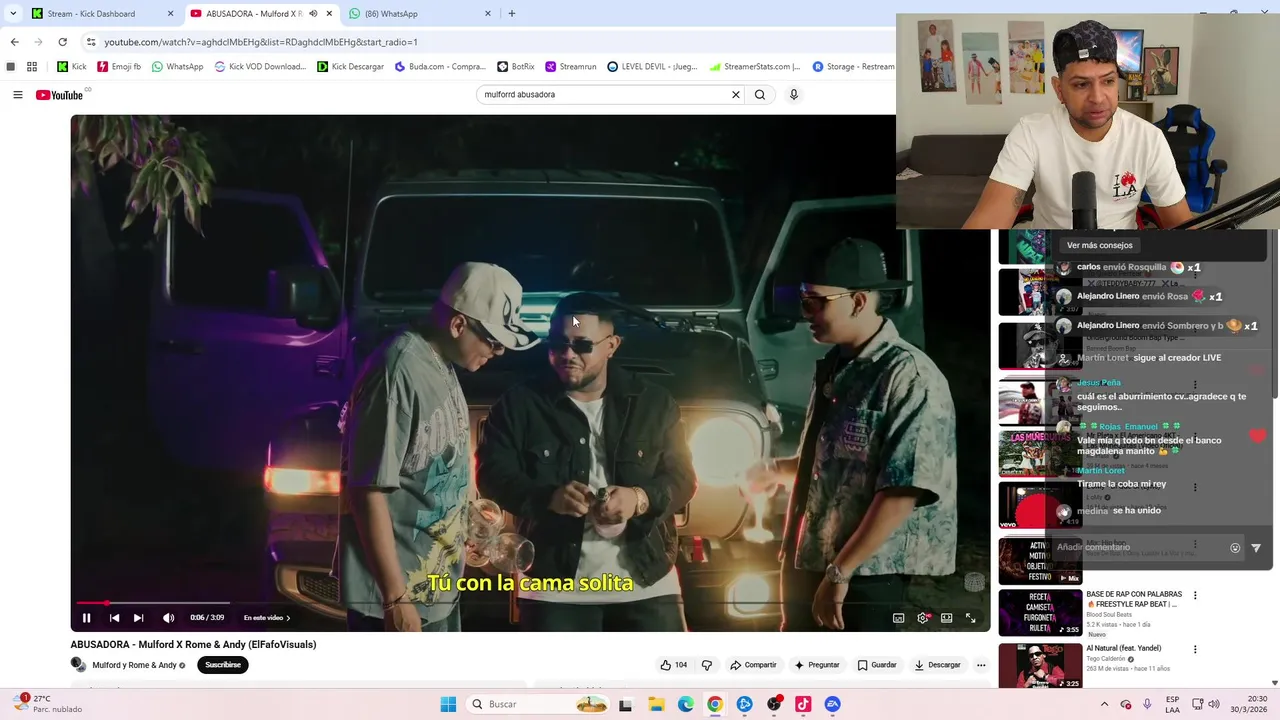Open options menu for 'BASE DE RAP CON PALABRAS'
Screen dimensions: 1280x720
1195,595
